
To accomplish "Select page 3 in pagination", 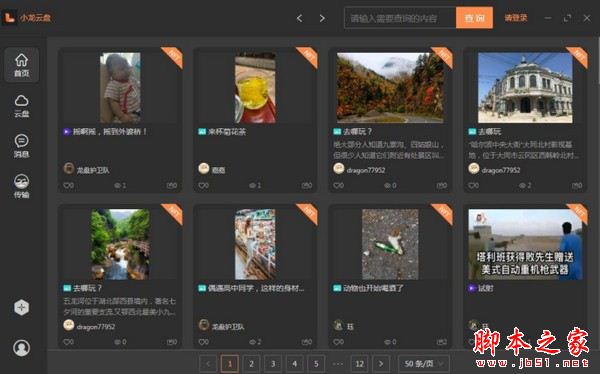I will (273, 364).
